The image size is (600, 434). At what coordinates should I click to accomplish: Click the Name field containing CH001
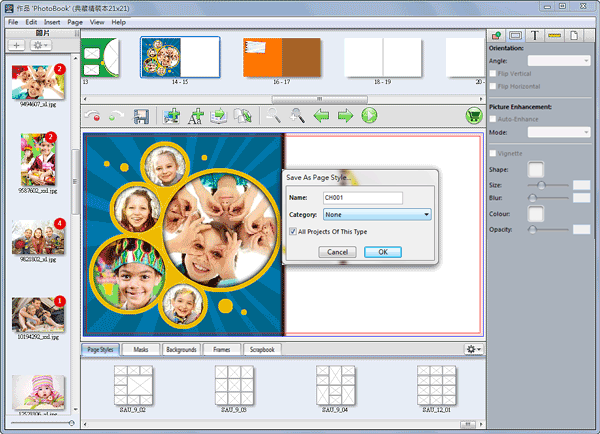[363, 197]
